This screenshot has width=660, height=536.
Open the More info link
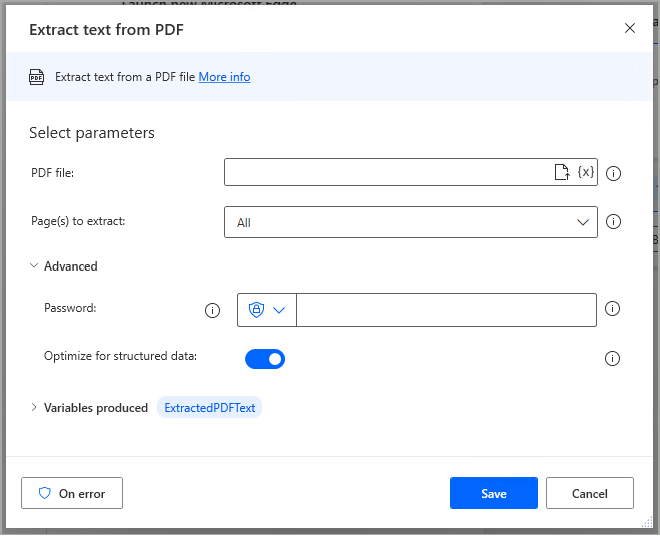(x=224, y=77)
